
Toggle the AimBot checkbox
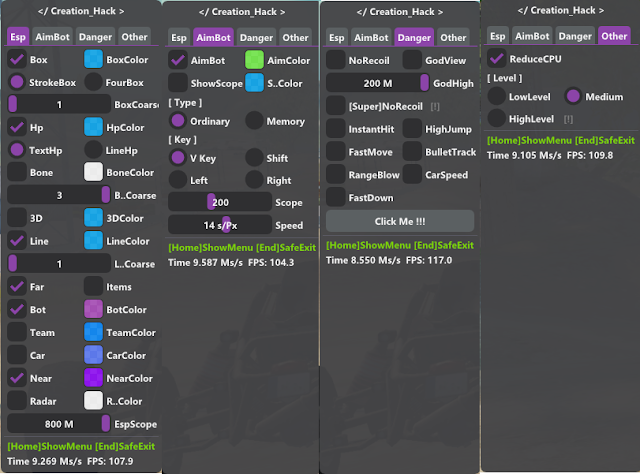pyautogui.click(x=178, y=60)
